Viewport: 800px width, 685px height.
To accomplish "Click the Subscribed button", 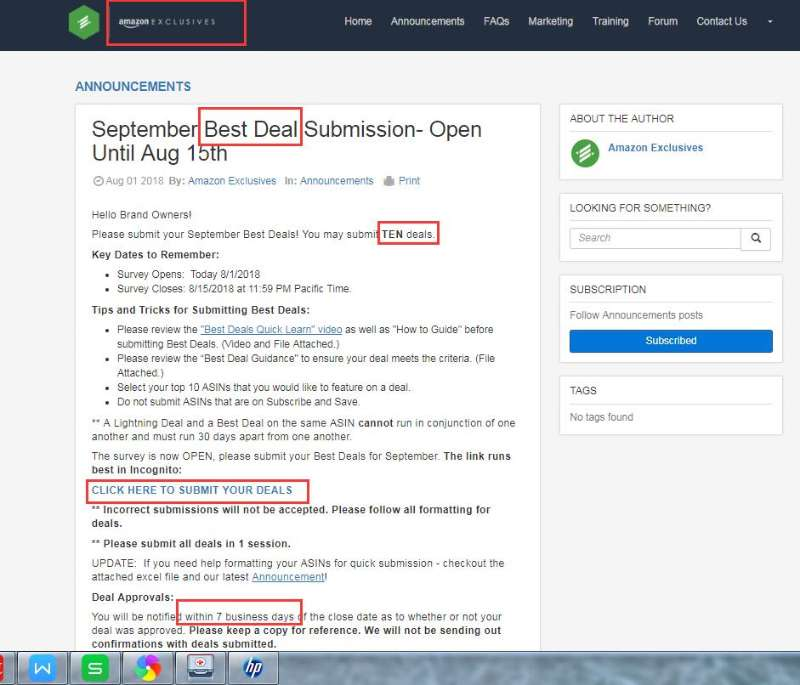I will [x=671, y=341].
